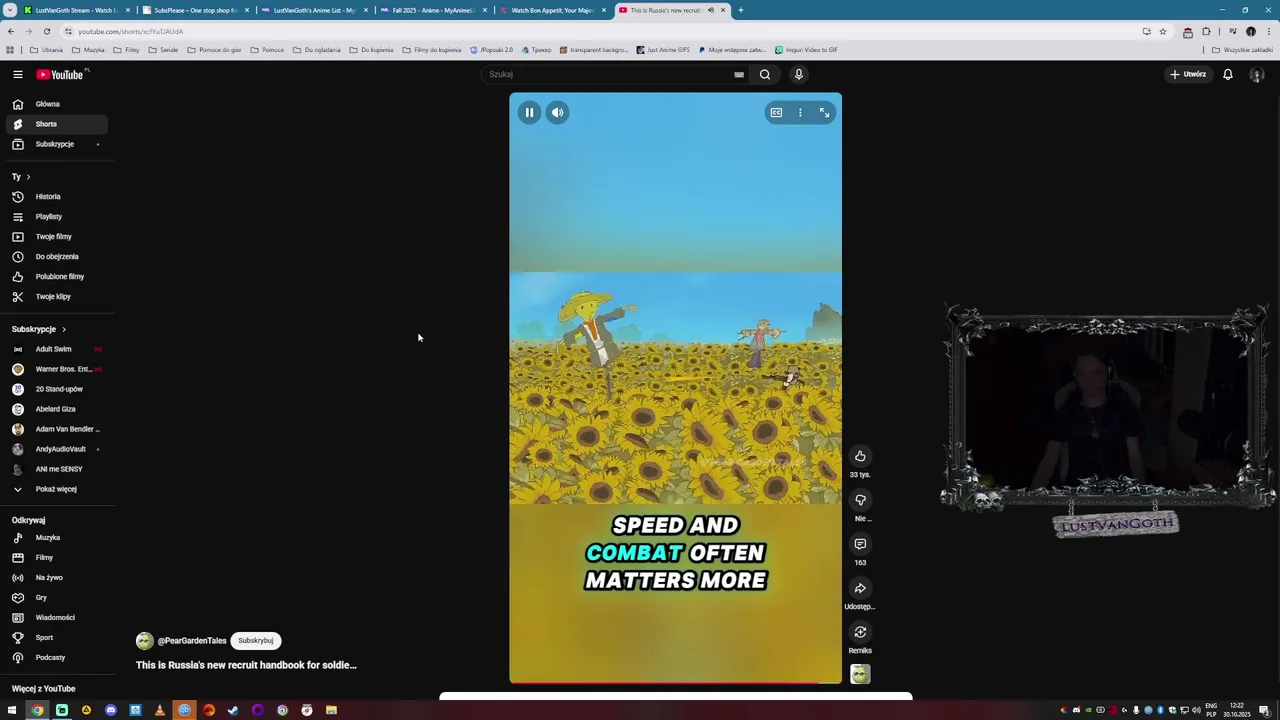Open the comments with 163 replies
This screenshot has width=1280, height=720.
tap(860, 544)
